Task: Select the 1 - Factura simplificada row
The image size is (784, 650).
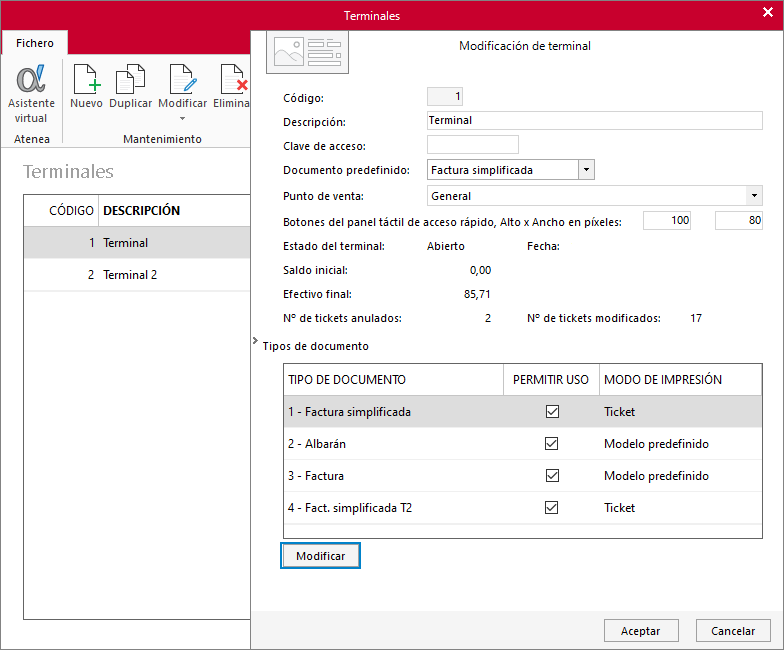Action: click(522, 412)
